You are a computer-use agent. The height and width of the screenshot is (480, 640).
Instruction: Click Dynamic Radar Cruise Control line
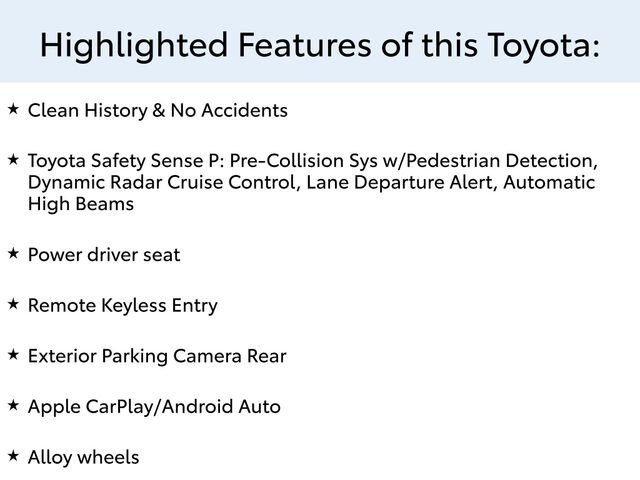coord(311,182)
